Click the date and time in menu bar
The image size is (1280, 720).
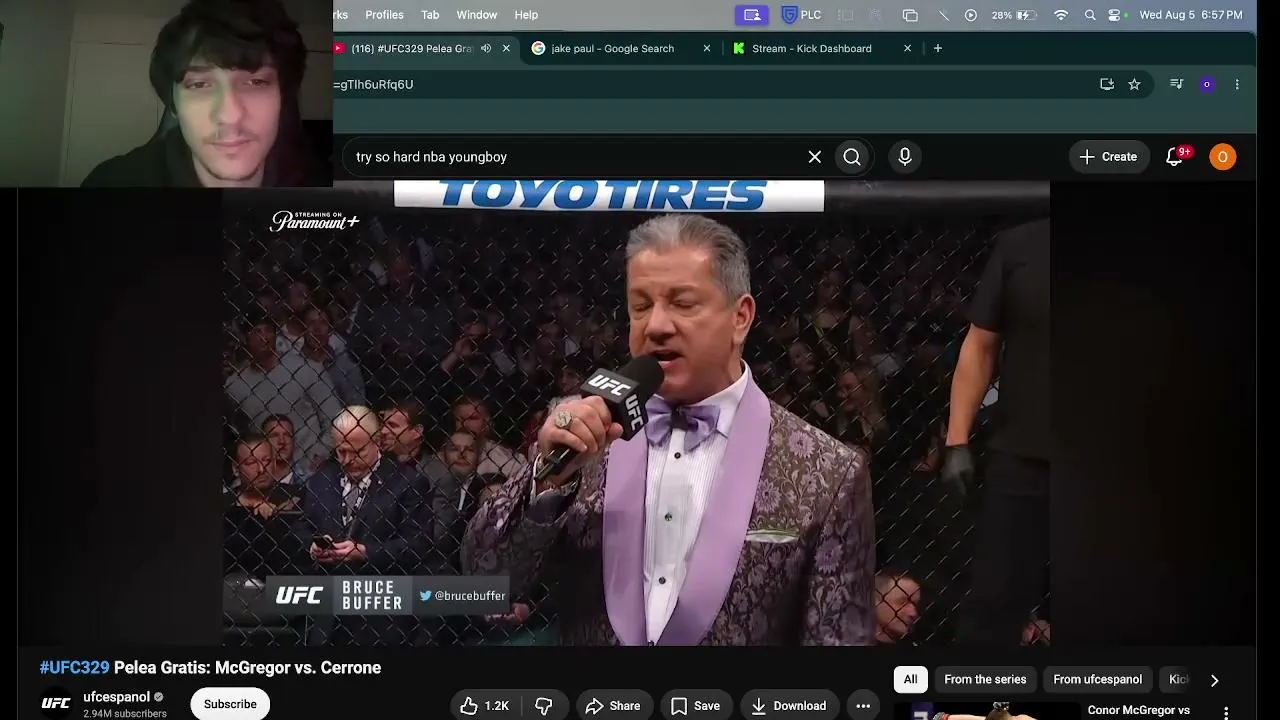[x=1191, y=15]
